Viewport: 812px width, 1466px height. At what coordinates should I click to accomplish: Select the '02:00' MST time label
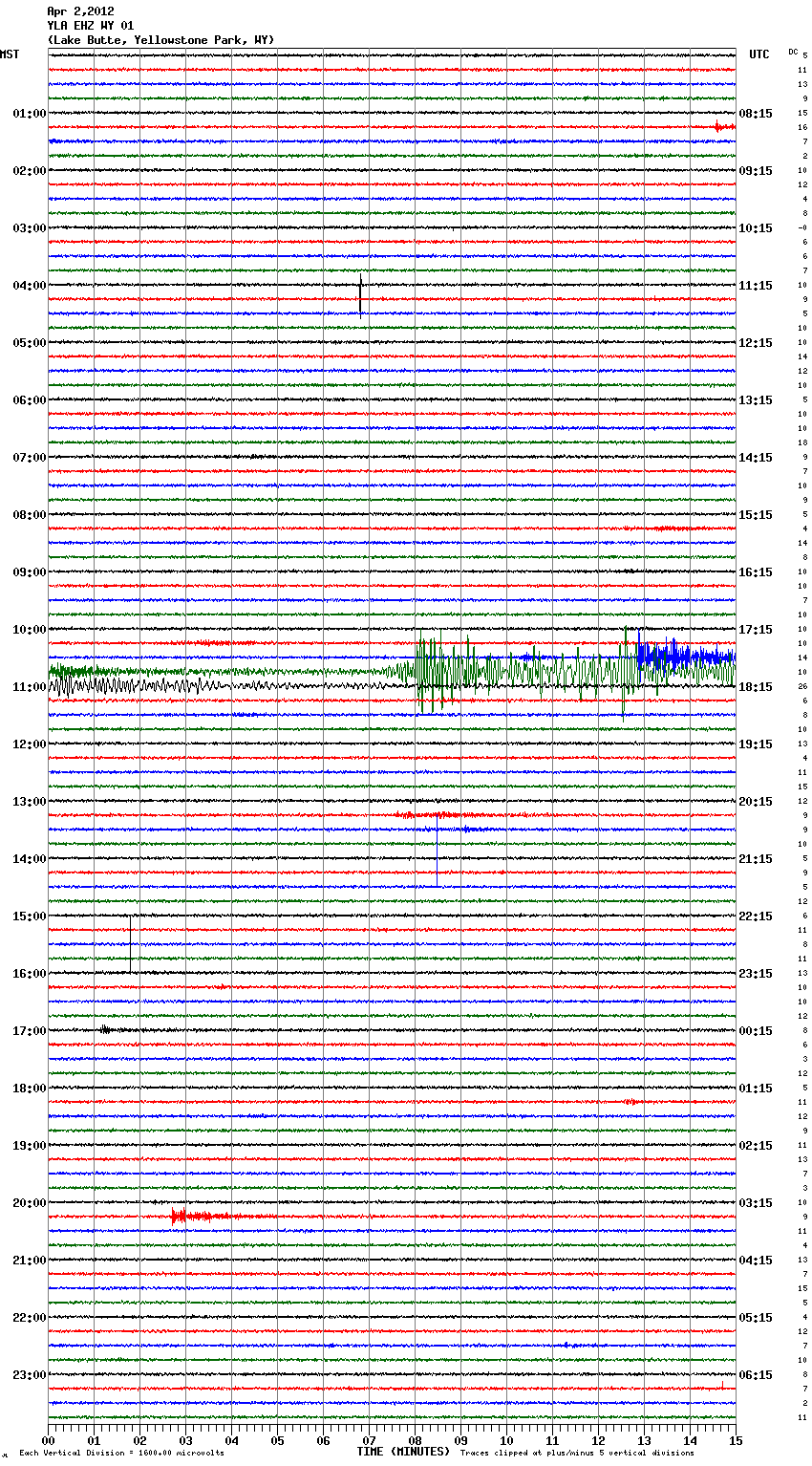[x=30, y=171]
